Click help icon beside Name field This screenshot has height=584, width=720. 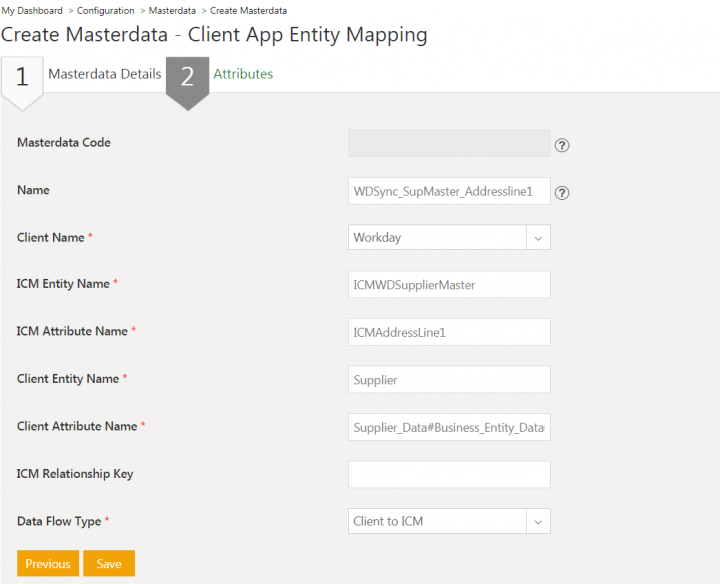(562, 192)
